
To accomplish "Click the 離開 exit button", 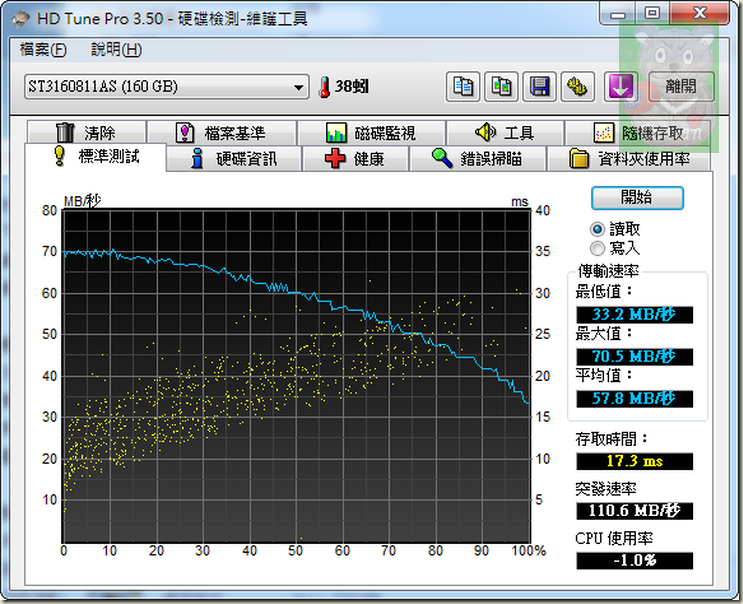I will click(681, 87).
